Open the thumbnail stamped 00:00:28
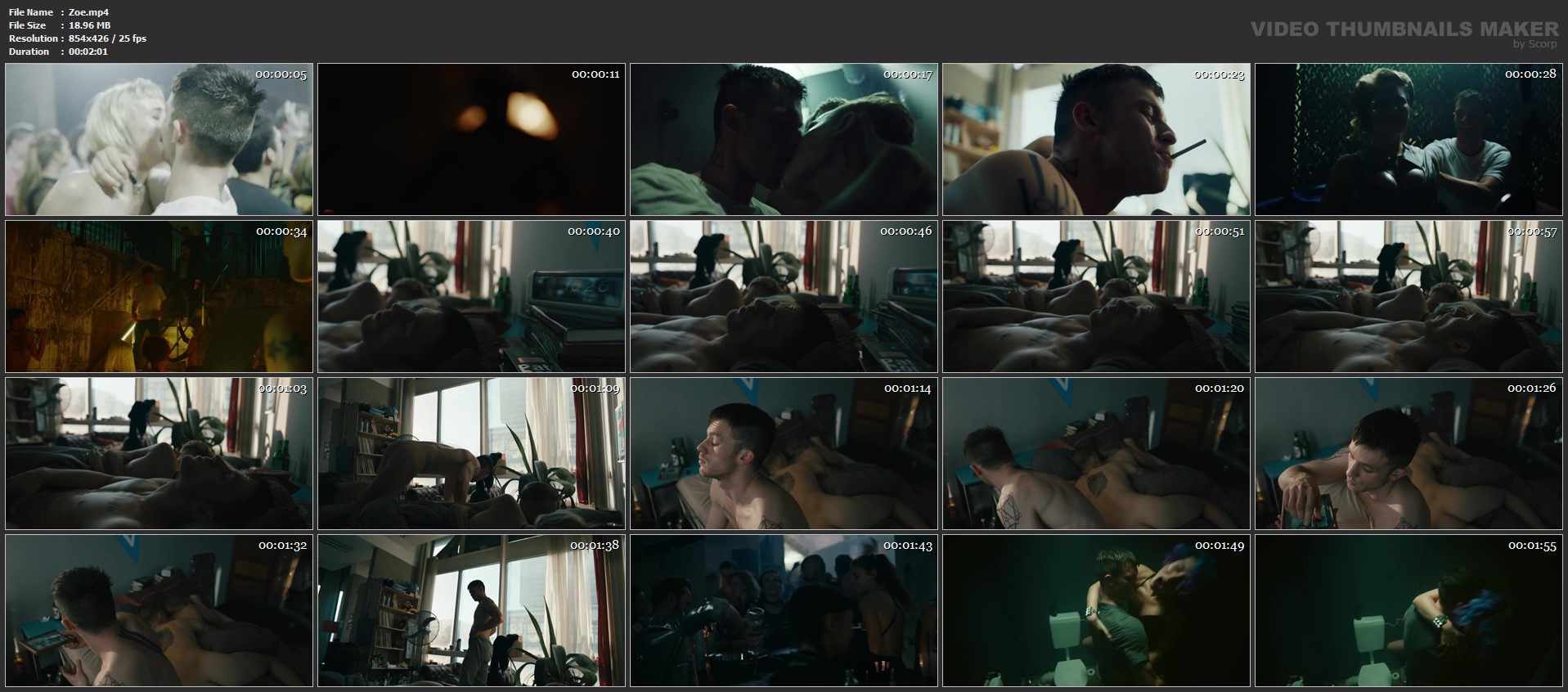 [x=1409, y=139]
